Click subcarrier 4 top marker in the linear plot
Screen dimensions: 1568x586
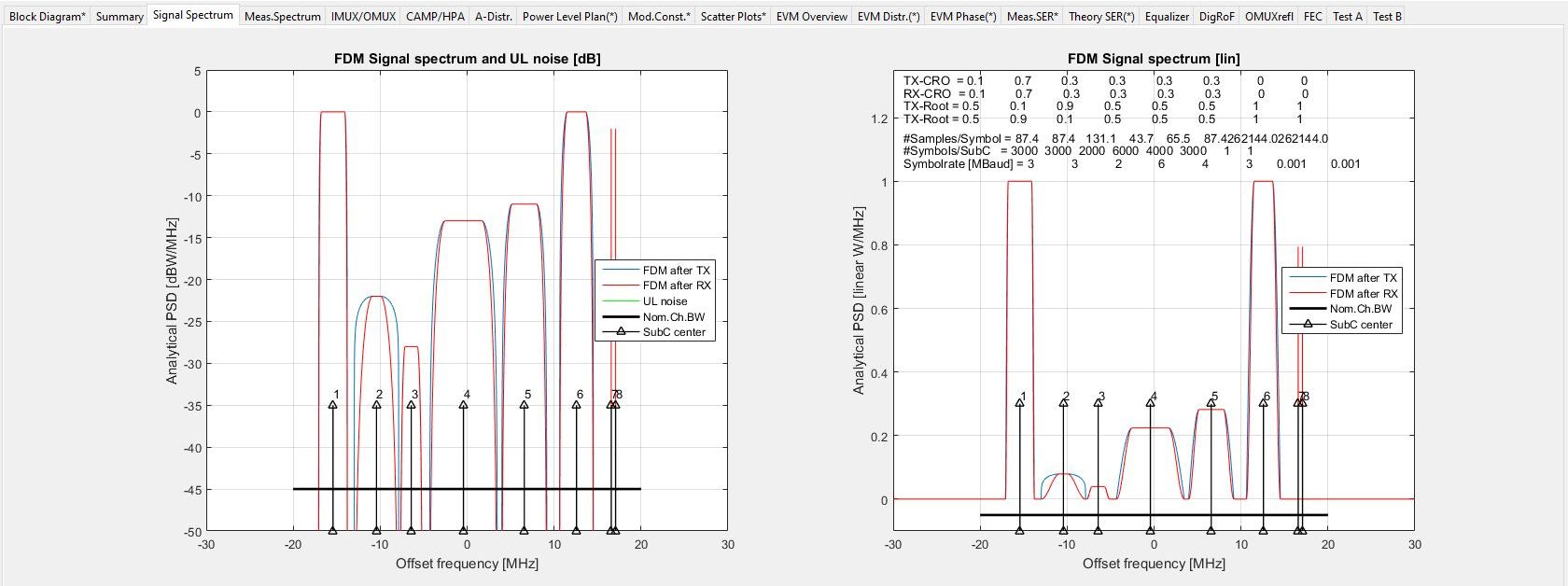click(1150, 402)
